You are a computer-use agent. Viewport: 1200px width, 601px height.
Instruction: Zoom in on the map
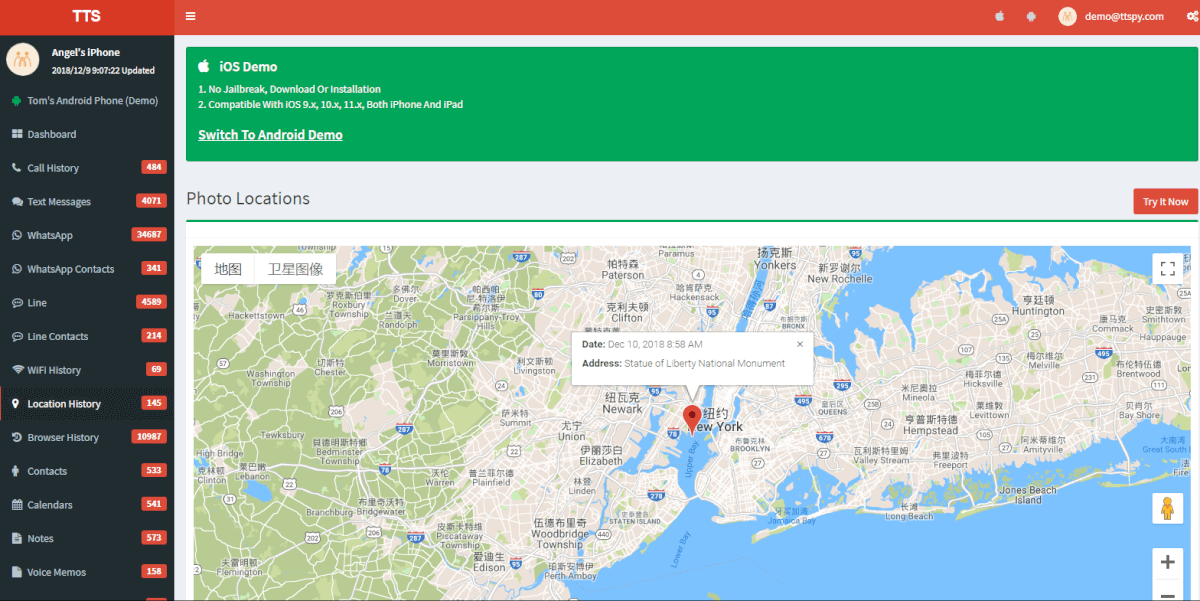coord(1167,563)
